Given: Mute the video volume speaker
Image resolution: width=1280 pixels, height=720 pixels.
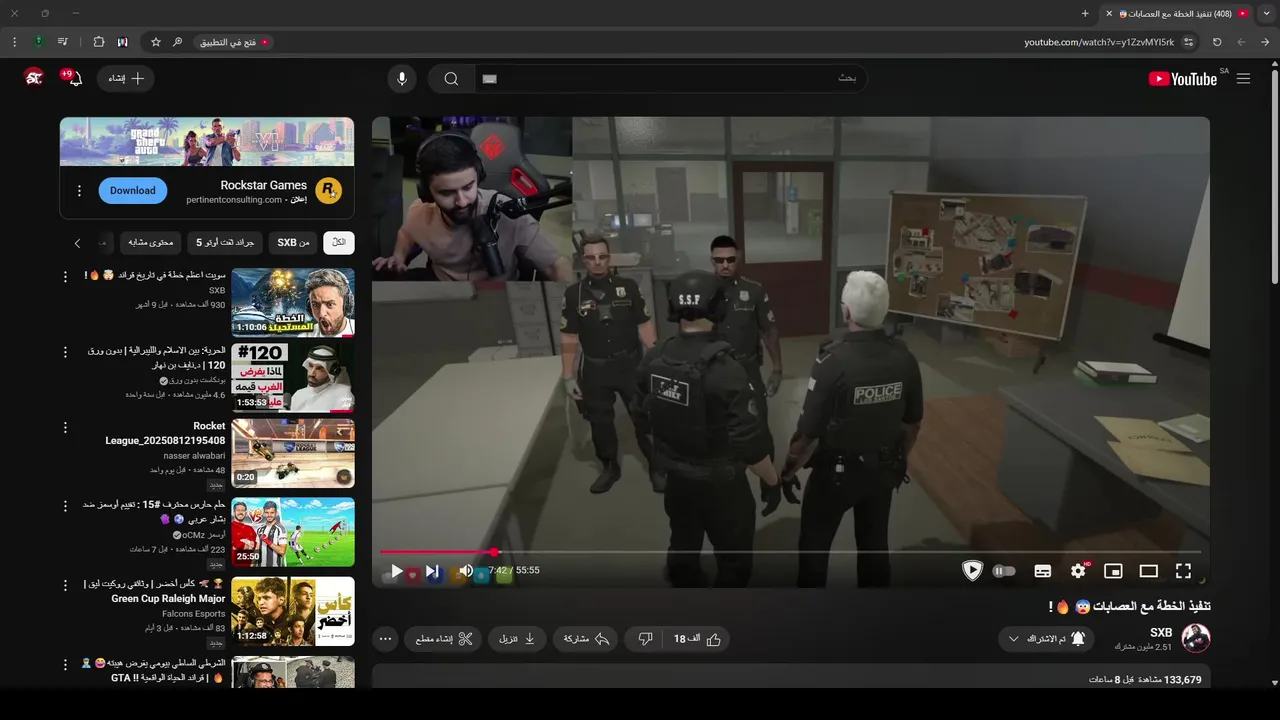Looking at the screenshot, I should point(466,571).
